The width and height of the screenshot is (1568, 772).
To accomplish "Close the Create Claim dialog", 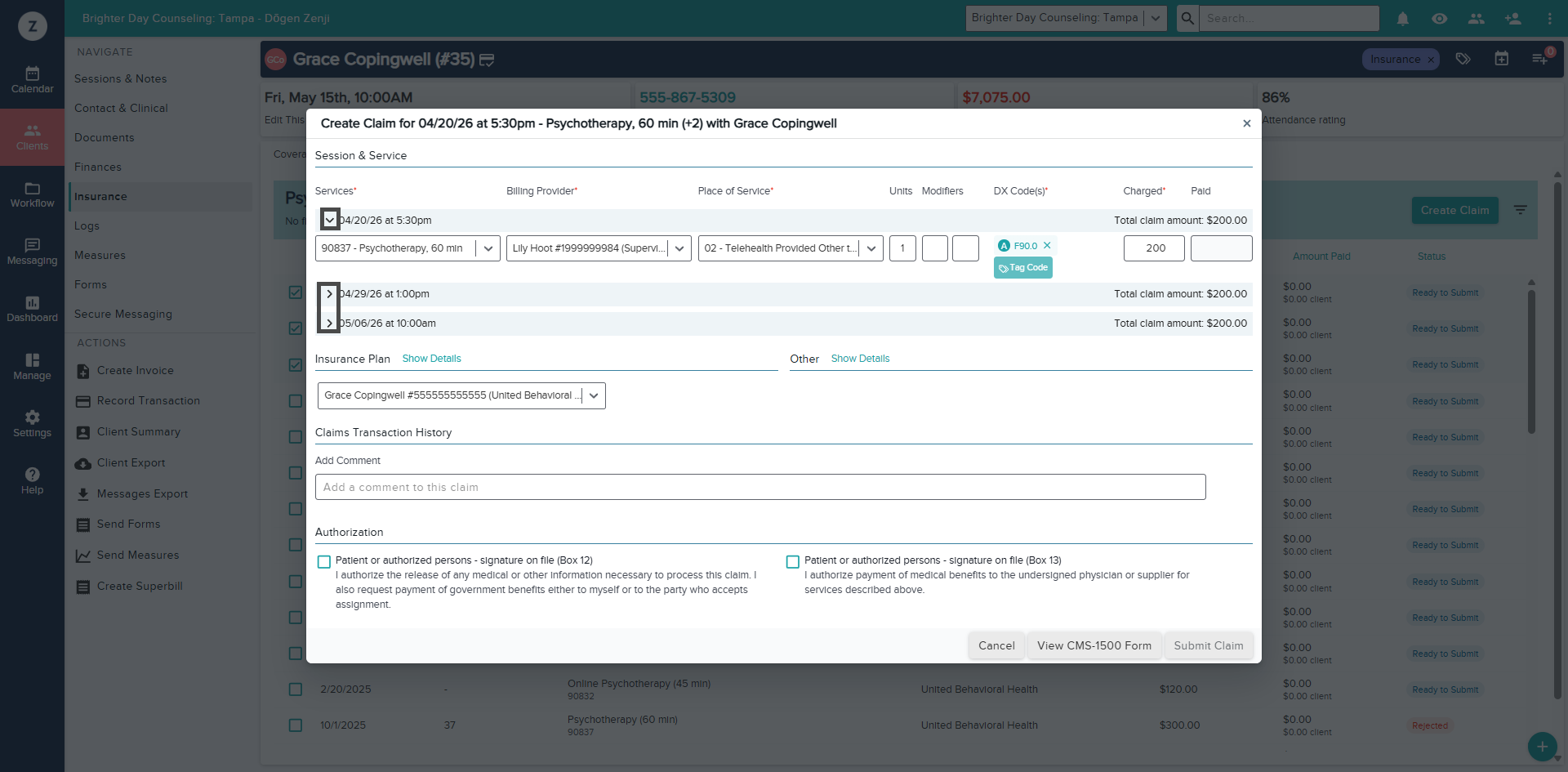I will (1247, 123).
